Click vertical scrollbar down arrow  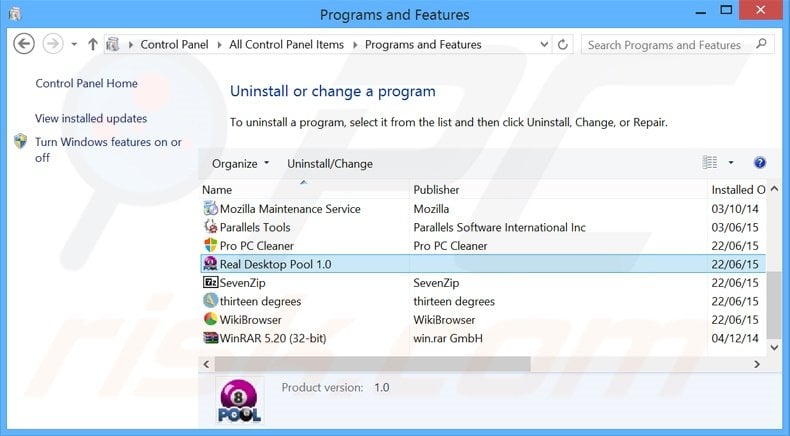(774, 347)
